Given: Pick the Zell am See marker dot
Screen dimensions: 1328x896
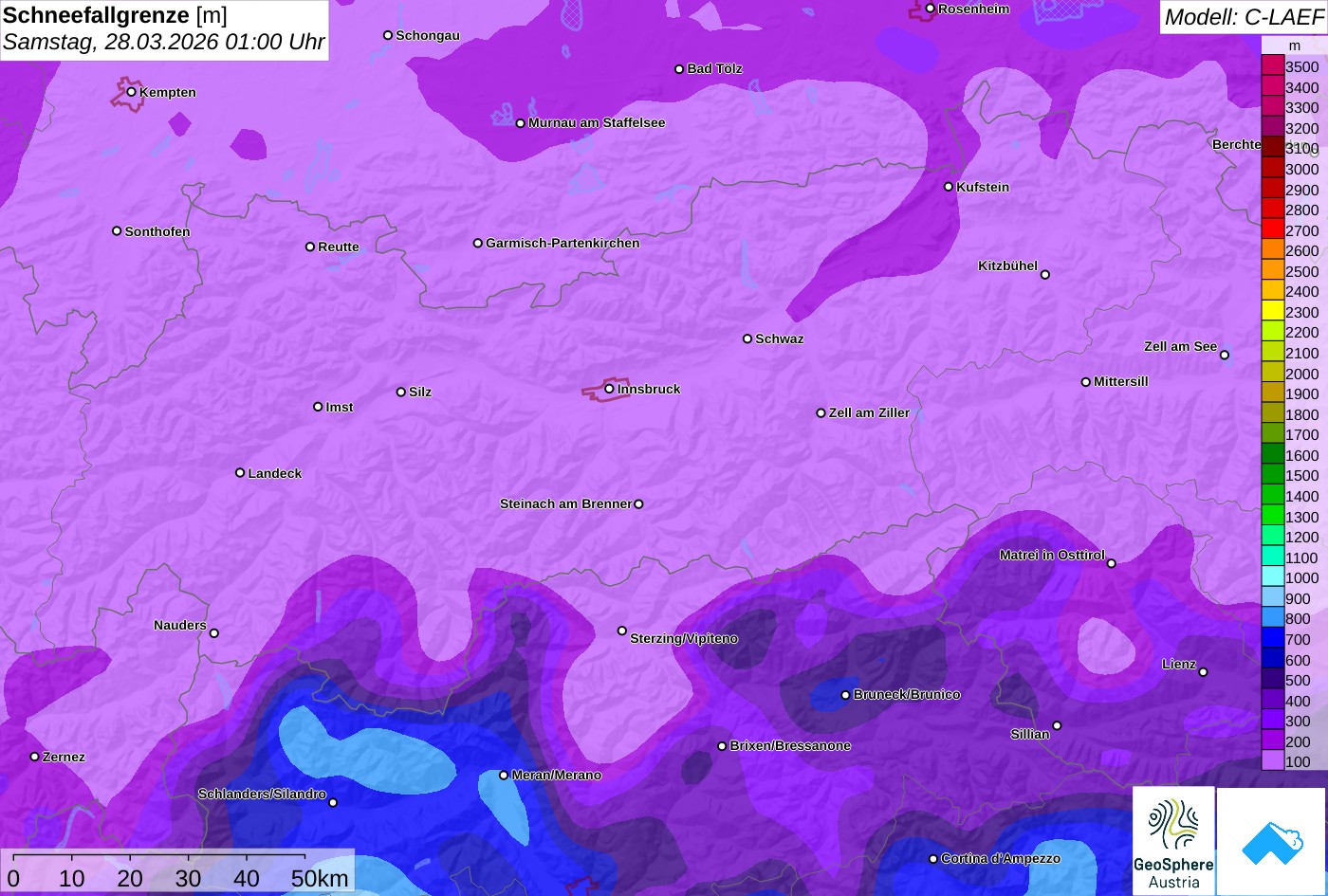Looking at the screenshot, I should click(1225, 355).
